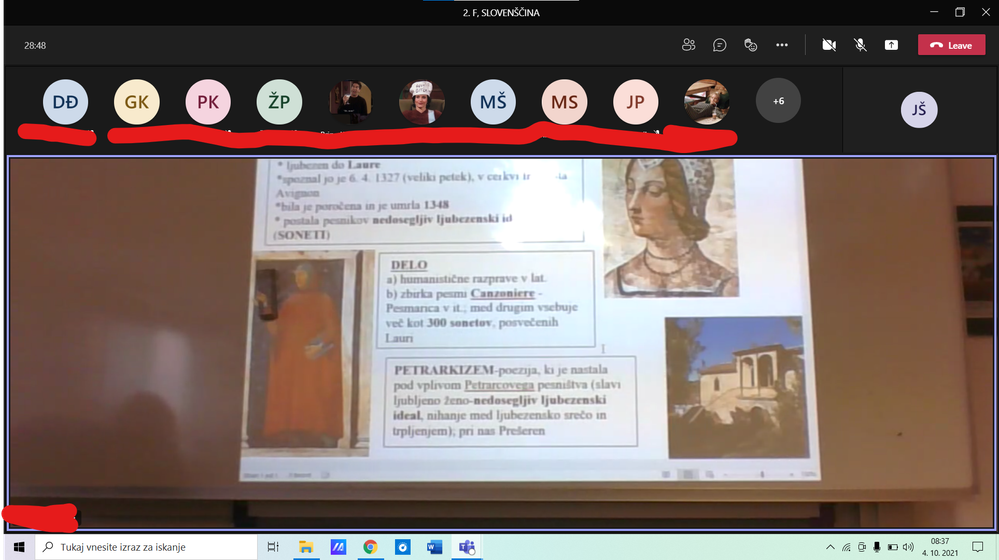999x560 pixels.
Task: Select participant avatar MS
Action: 564,102
